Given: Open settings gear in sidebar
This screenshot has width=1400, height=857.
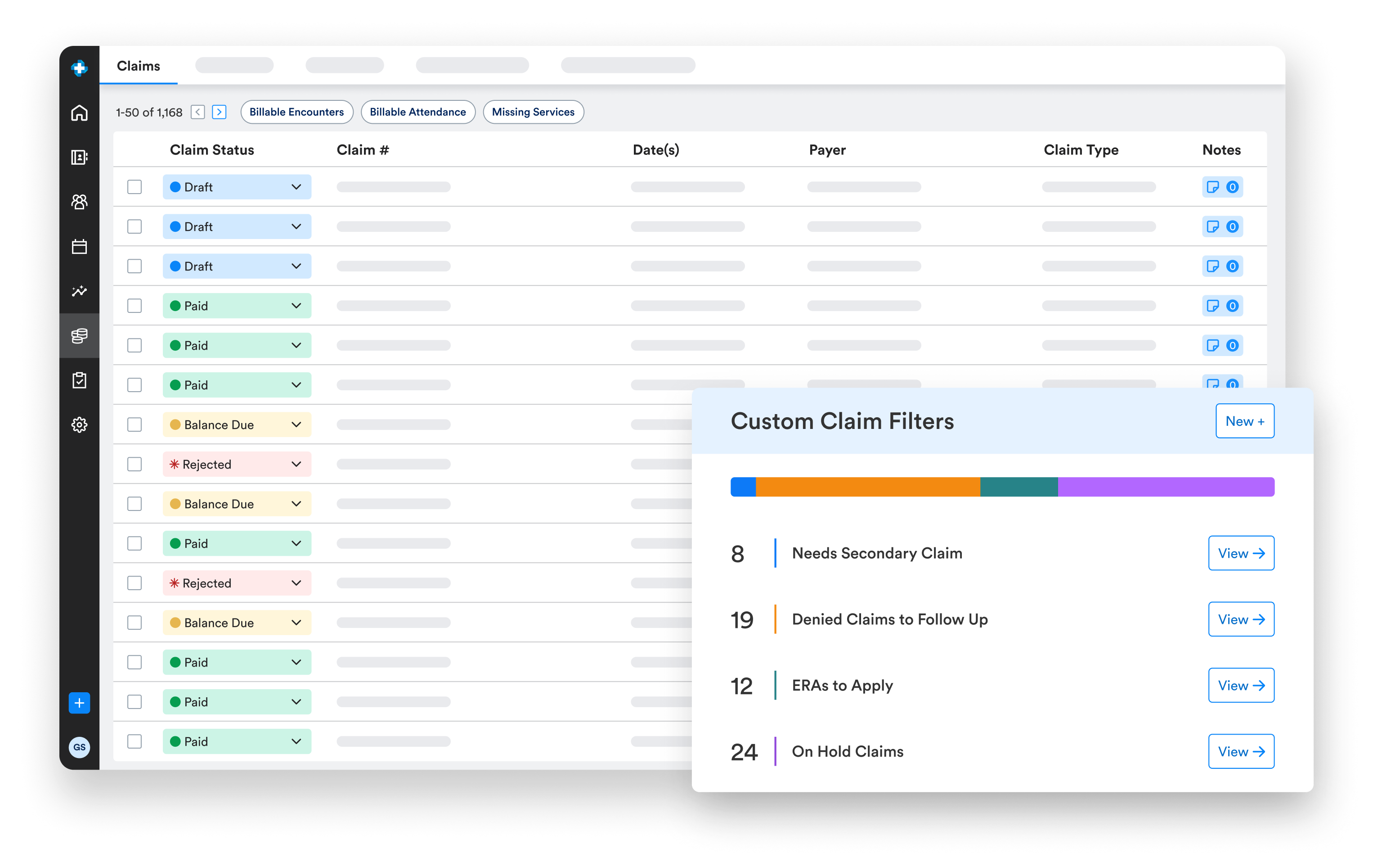Looking at the screenshot, I should [79, 424].
